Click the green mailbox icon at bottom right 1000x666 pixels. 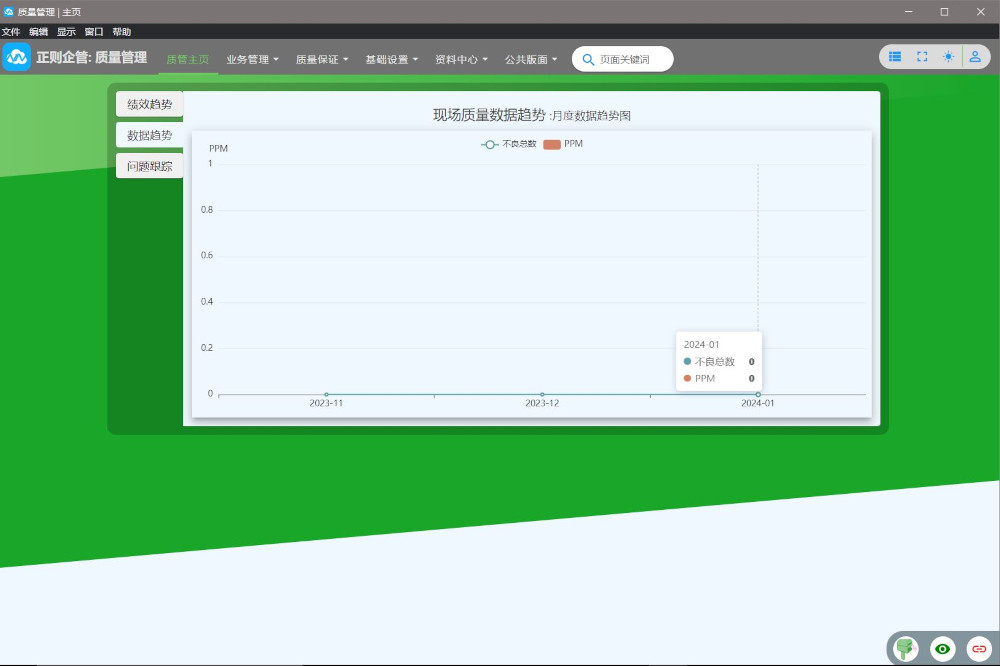[x=906, y=649]
